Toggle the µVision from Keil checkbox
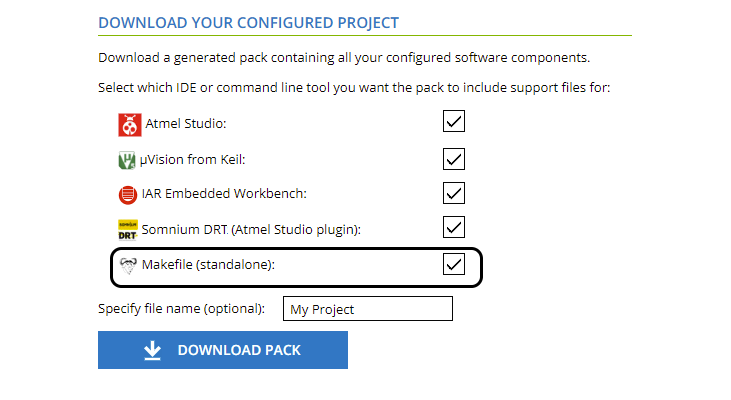This screenshot has width=731, height=400. [454, 158]
